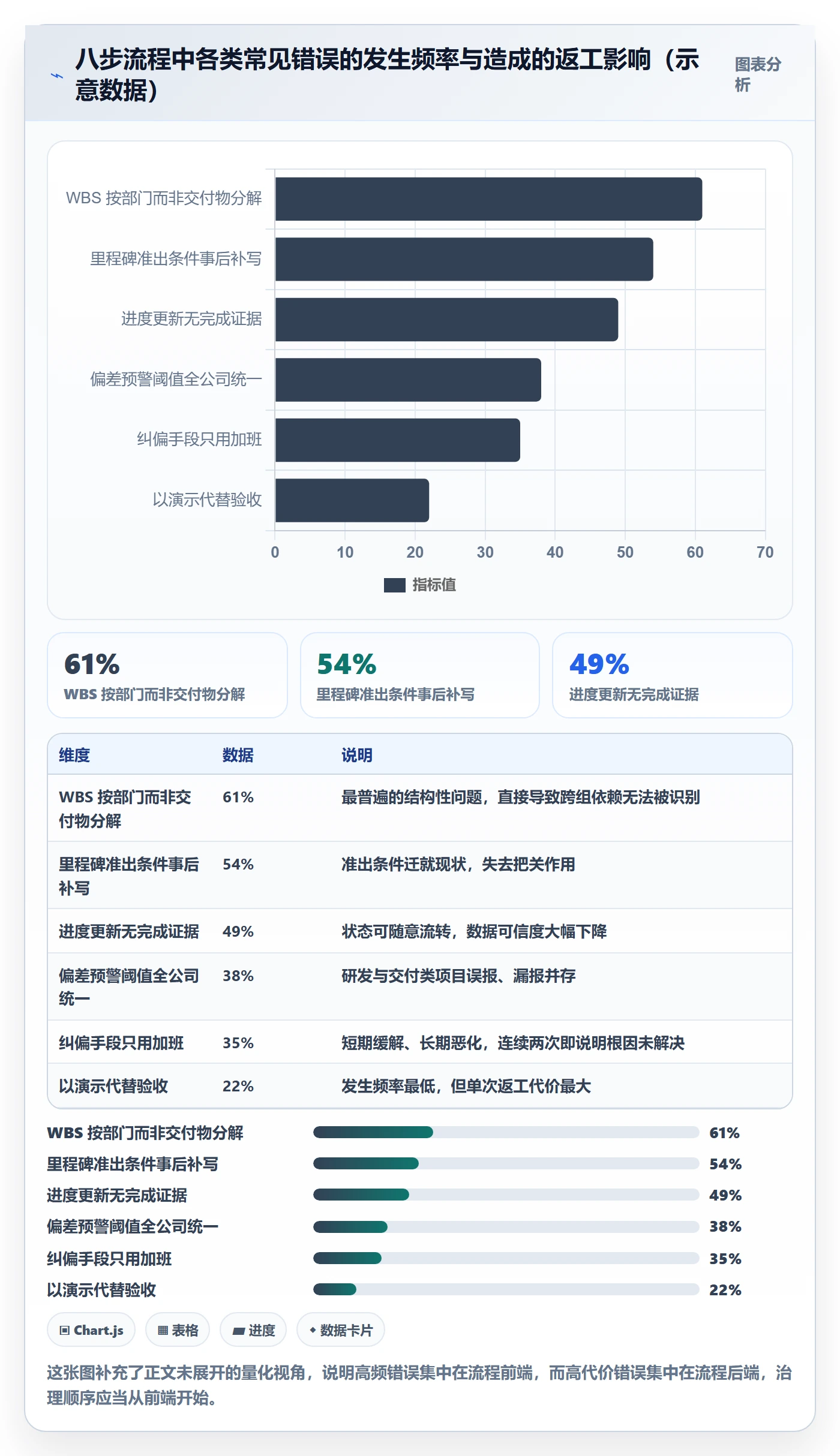Open the 61% data card
Screen dimensions: 840x1456
point(167,675)
